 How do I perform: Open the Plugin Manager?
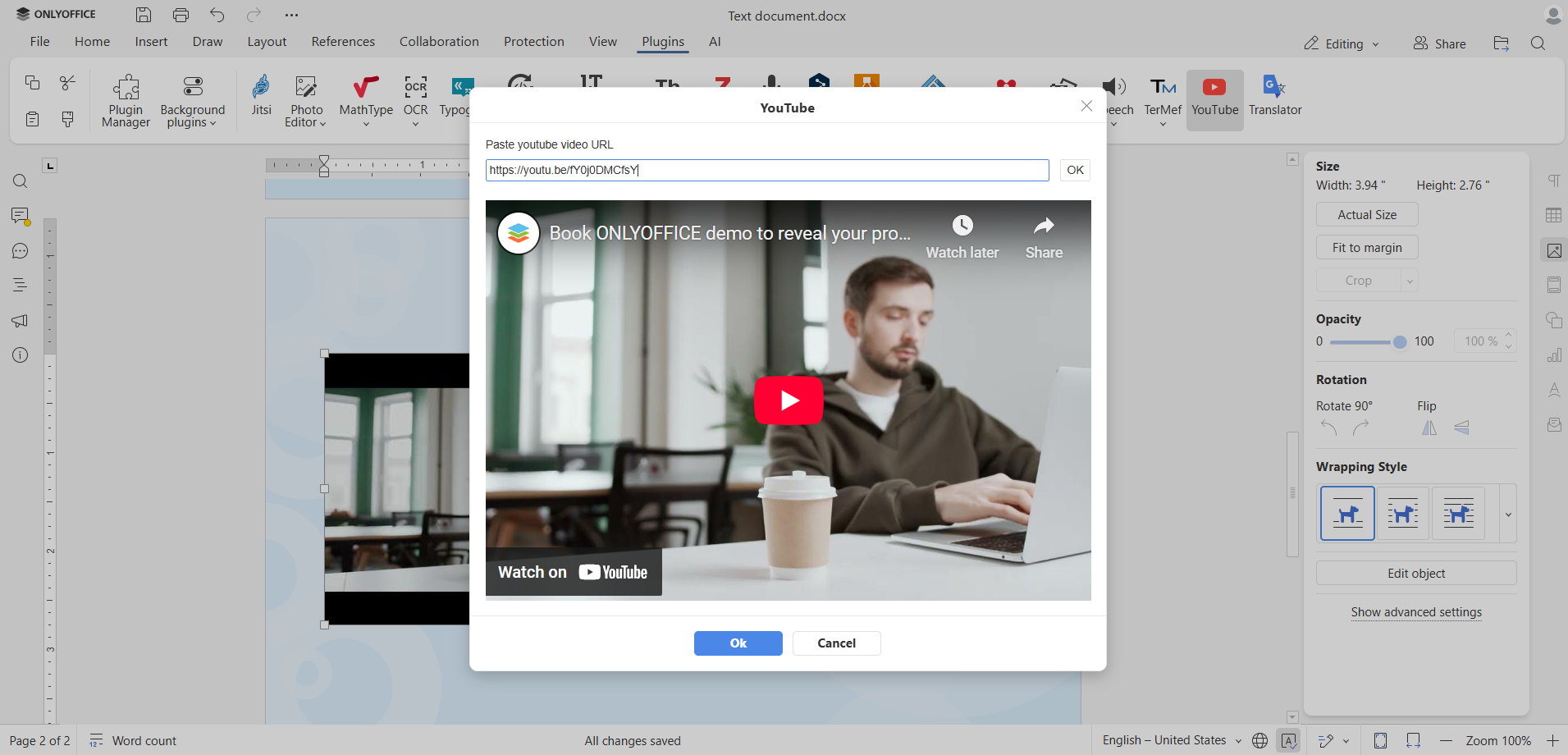pyautogui.click(x=126, y=101)
